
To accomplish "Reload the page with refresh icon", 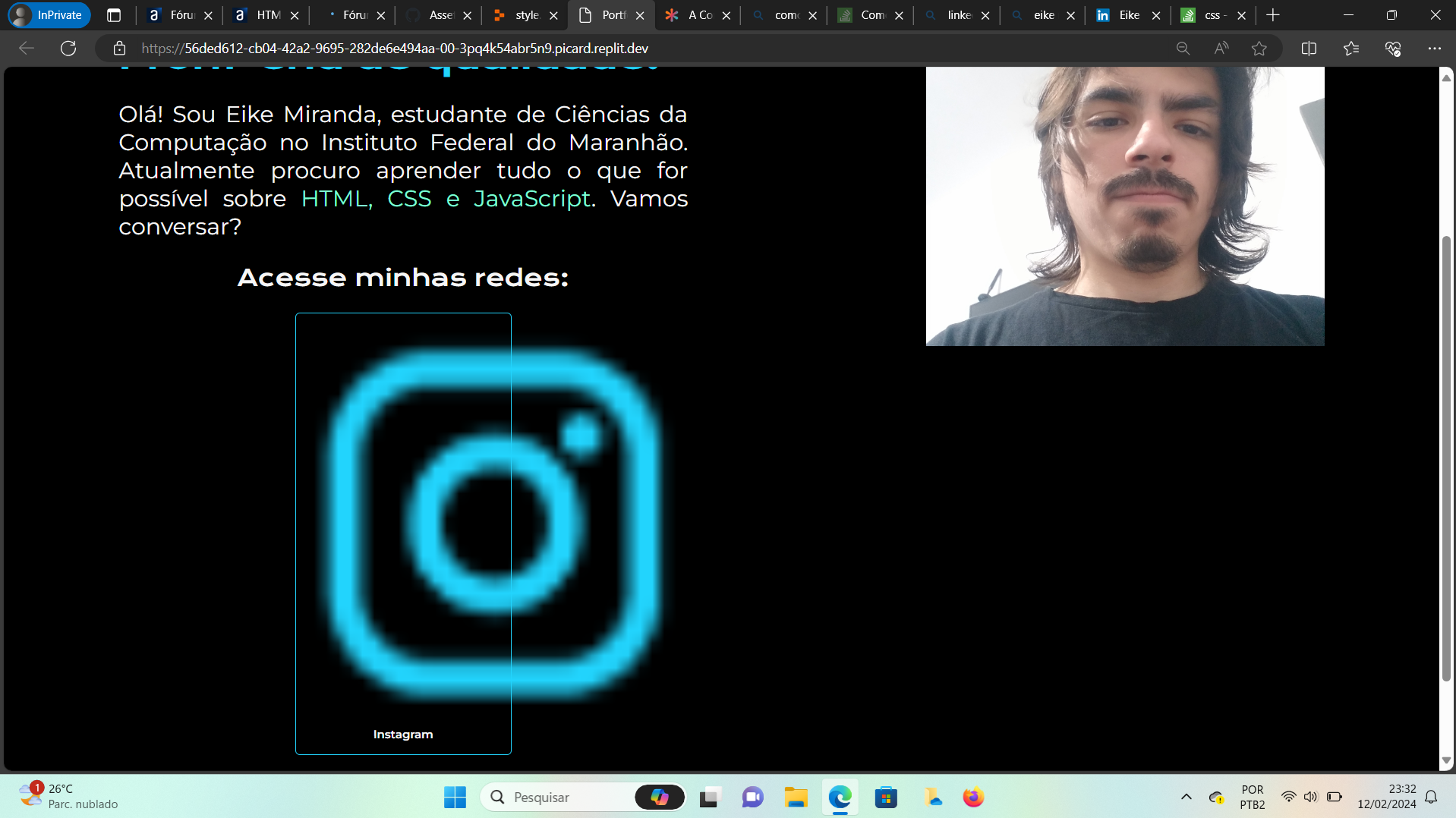I will point(68,49).
